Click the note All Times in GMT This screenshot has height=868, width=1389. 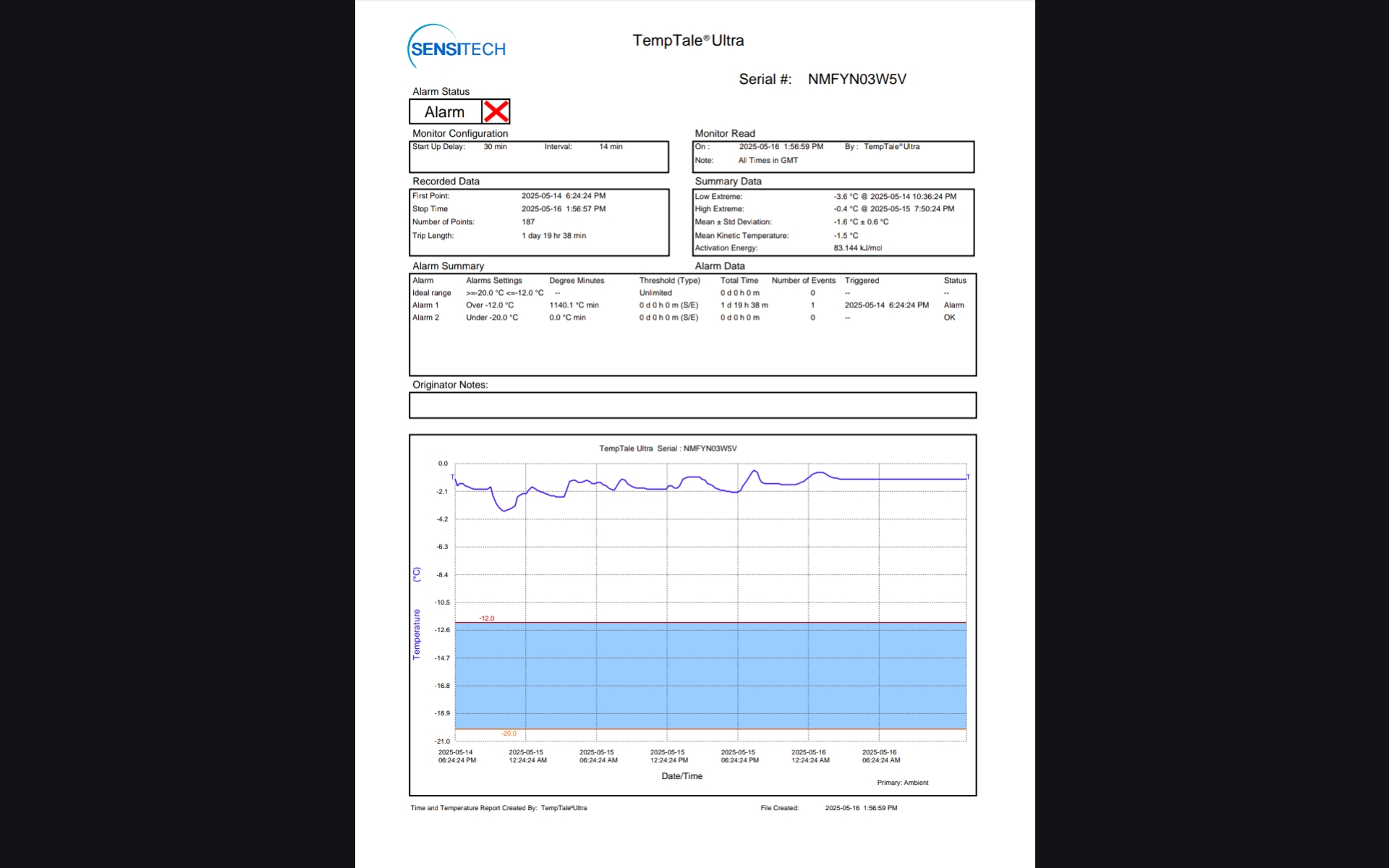pyautogui.click(x=768, y=161)
